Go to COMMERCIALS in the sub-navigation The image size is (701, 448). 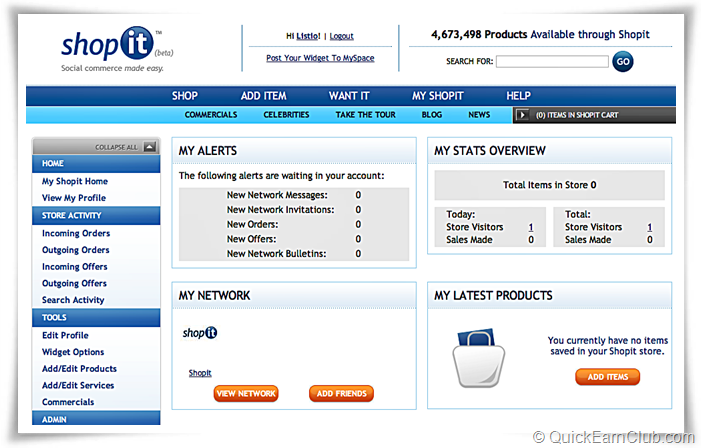coord(211,115)
